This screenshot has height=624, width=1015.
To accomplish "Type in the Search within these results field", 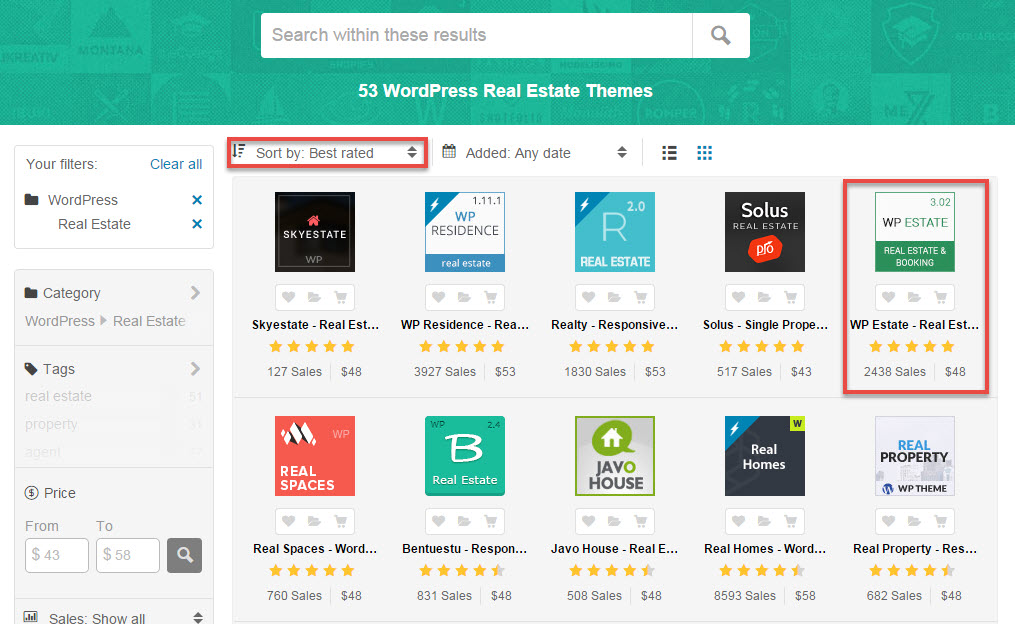I will tap(476, 35).
